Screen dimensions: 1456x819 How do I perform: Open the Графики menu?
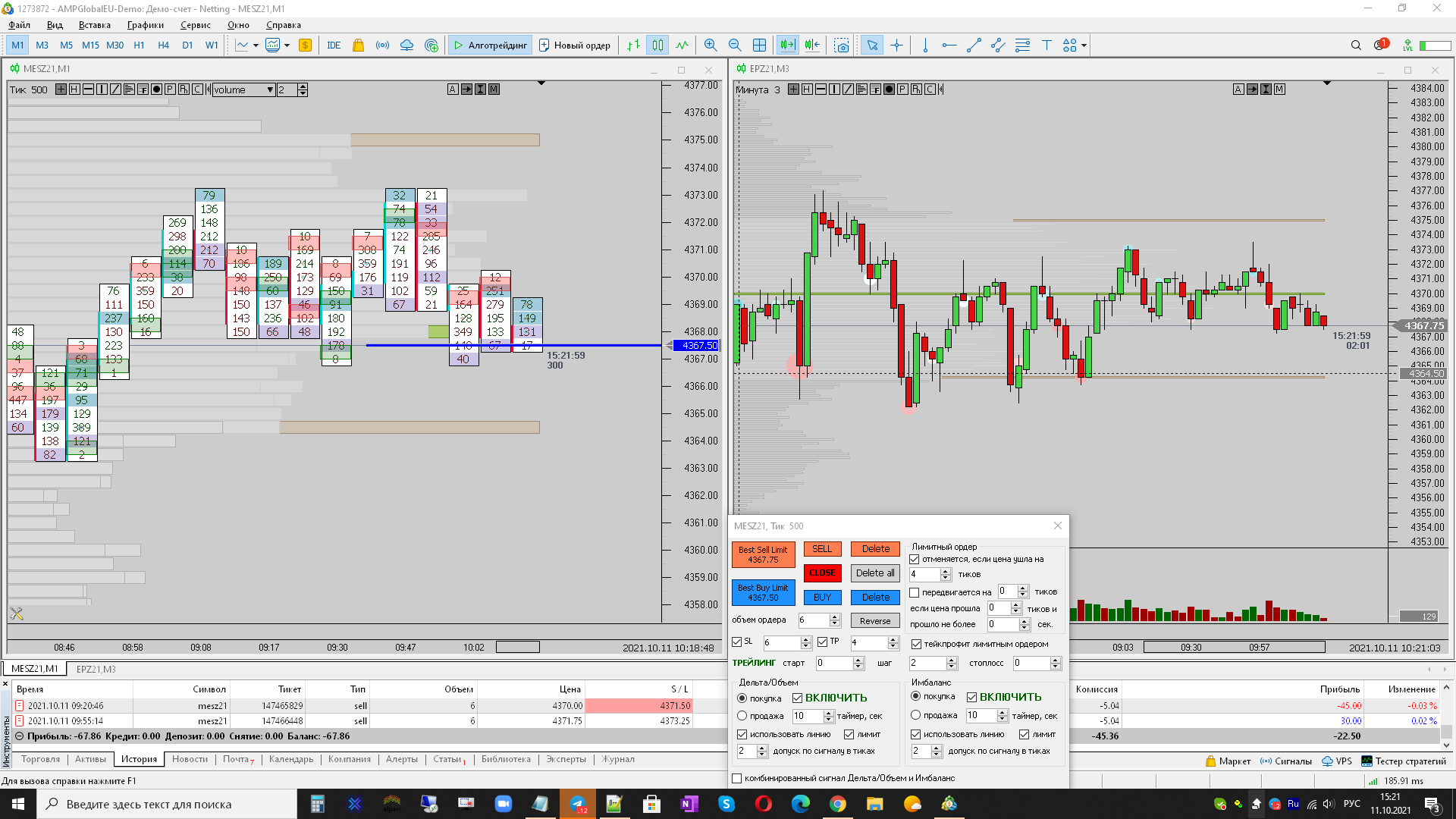point(145,25)
